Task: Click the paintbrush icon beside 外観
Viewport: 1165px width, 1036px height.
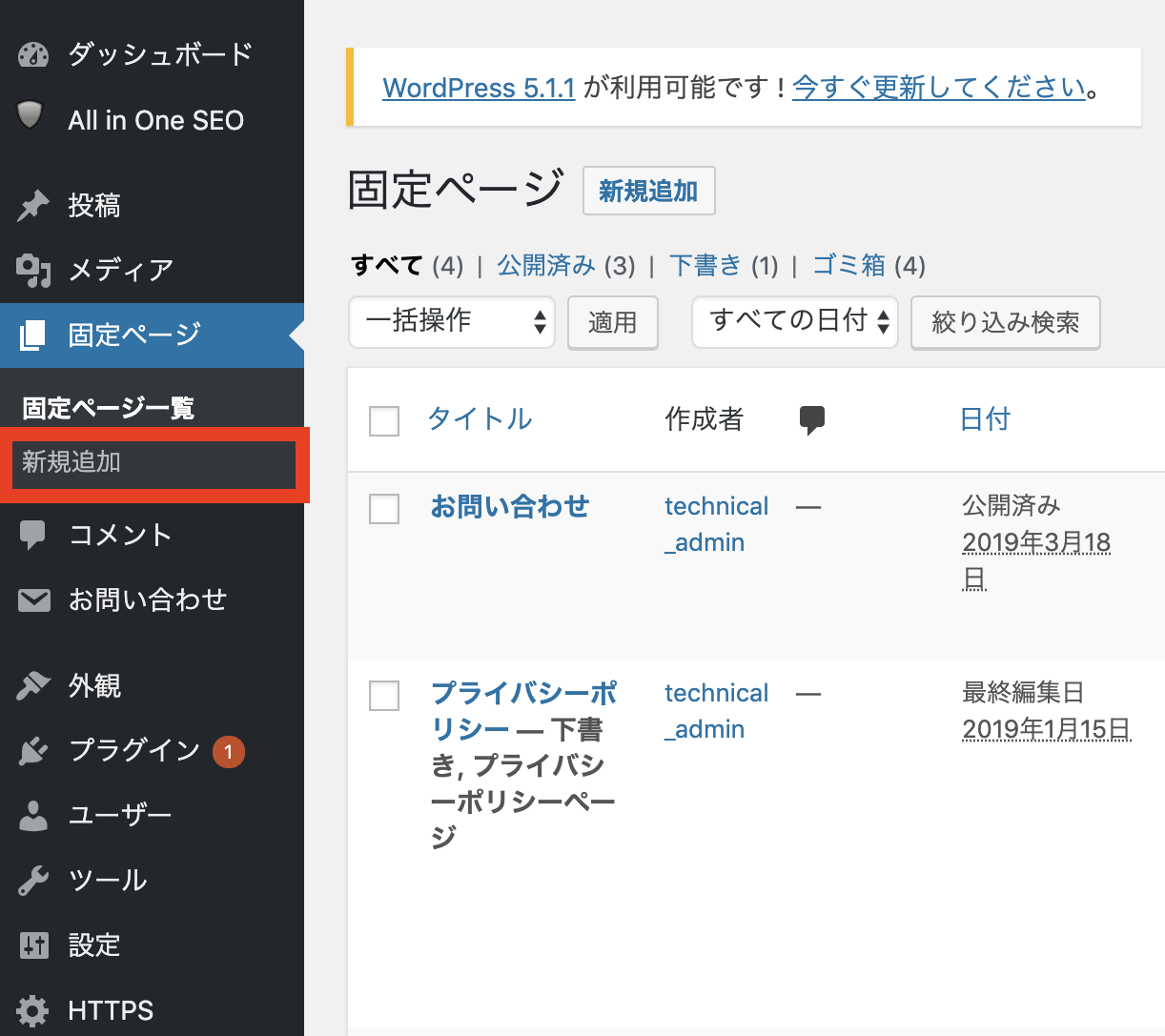Action: click(33, 685)
